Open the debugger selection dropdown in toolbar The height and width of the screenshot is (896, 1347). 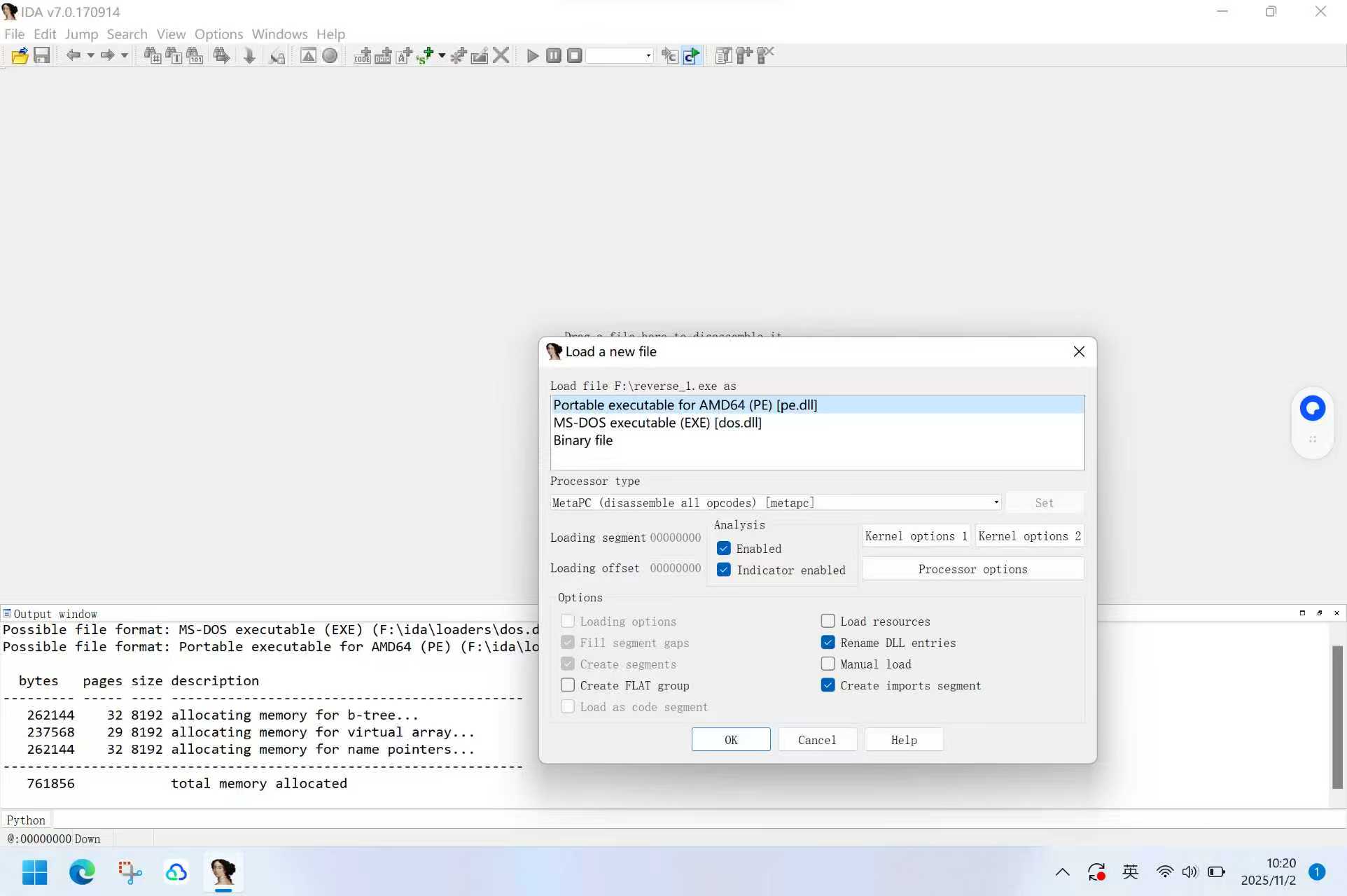tap(648, 56)
